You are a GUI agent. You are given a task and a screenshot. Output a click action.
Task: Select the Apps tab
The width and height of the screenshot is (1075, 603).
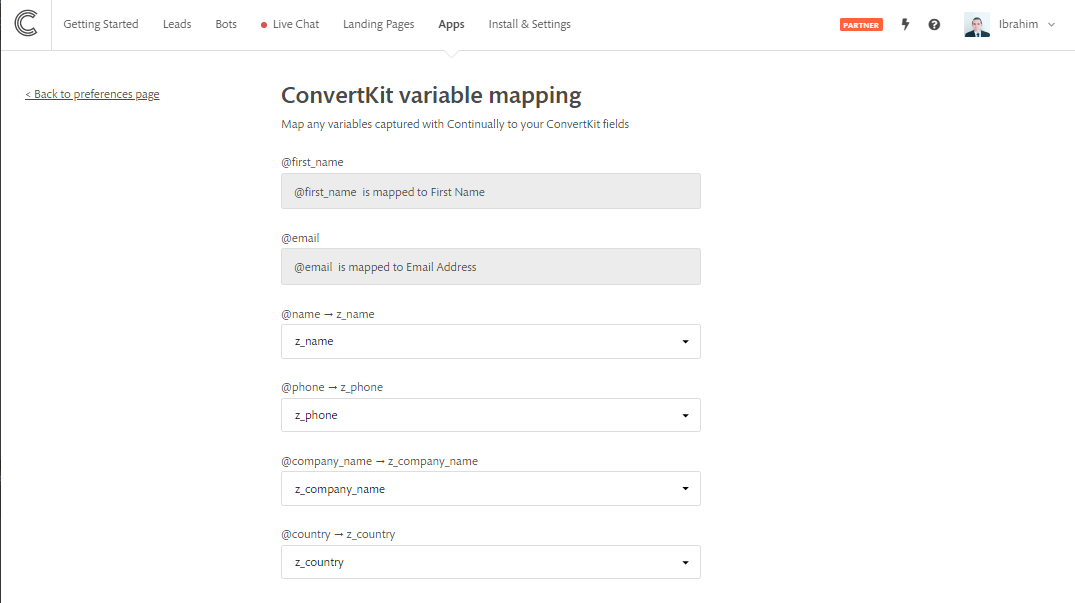point(451,24)
